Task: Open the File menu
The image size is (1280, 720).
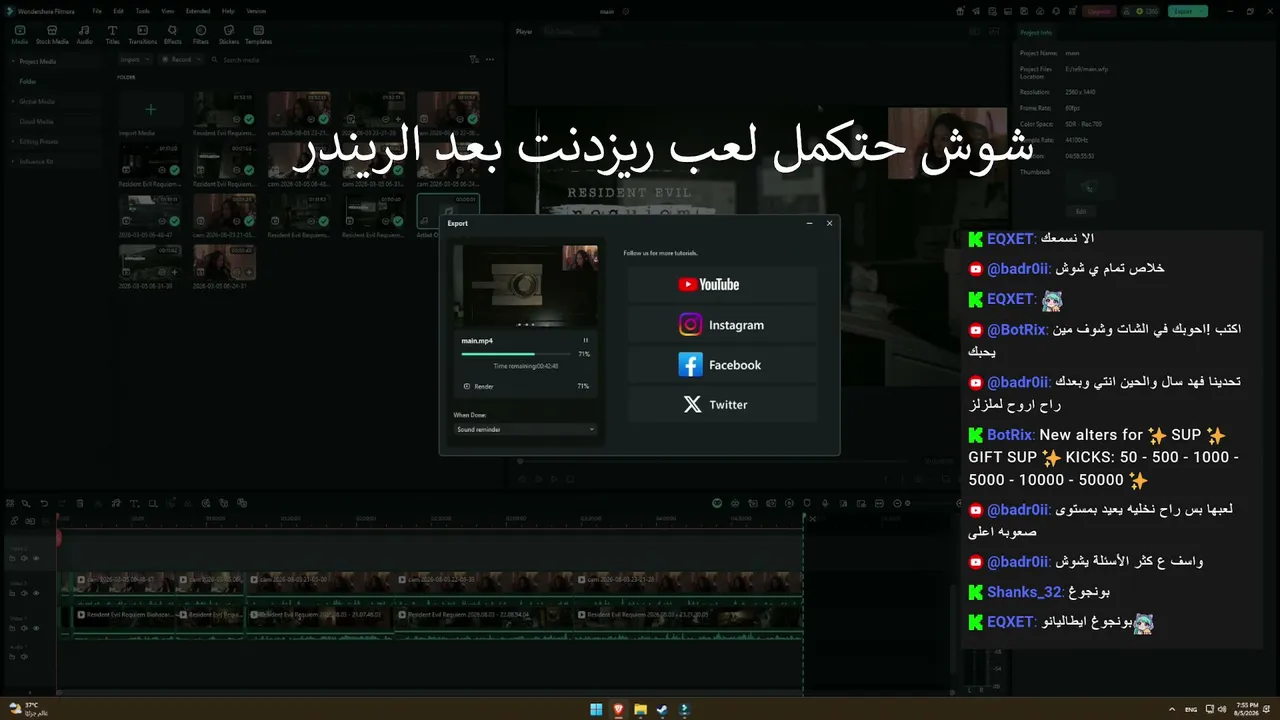Action: coord(97,11)
